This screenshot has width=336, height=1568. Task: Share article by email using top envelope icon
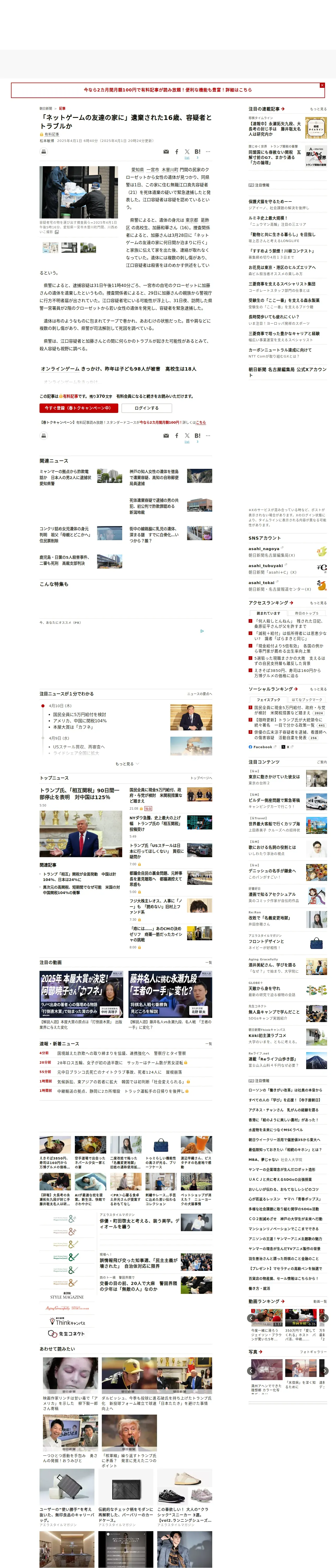coord(166,152)
